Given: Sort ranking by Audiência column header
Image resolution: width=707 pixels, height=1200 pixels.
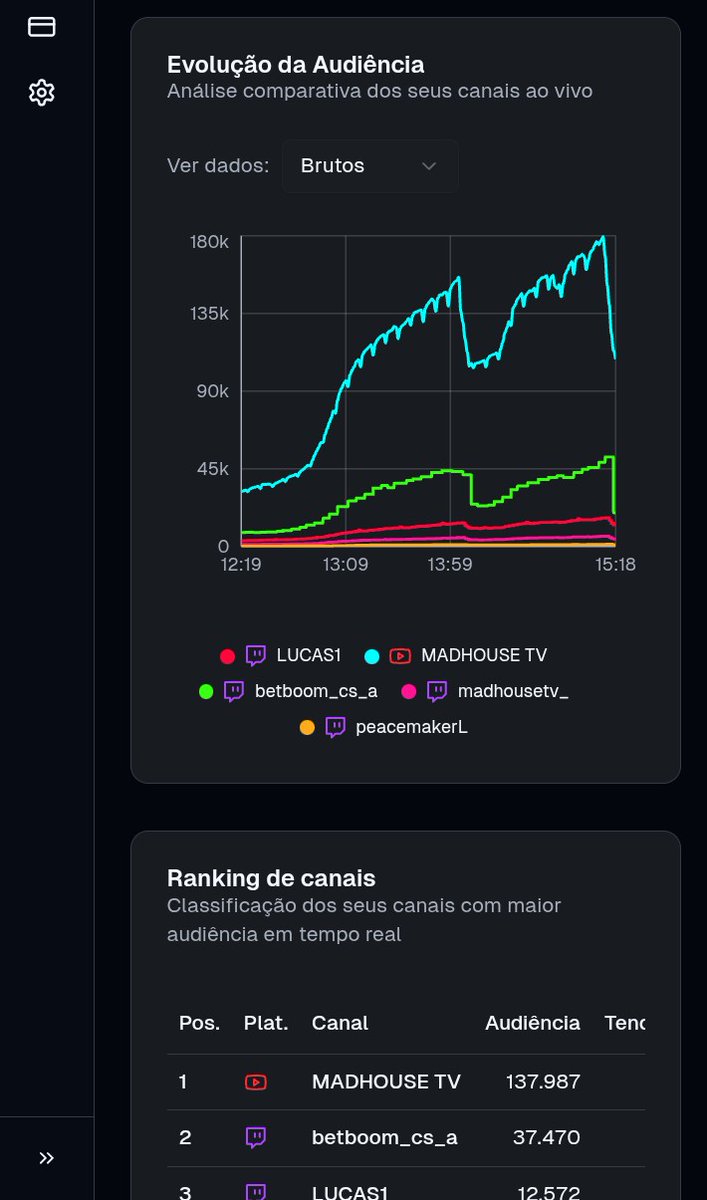Looking at the screenshot, I should tap(532, 1023).
